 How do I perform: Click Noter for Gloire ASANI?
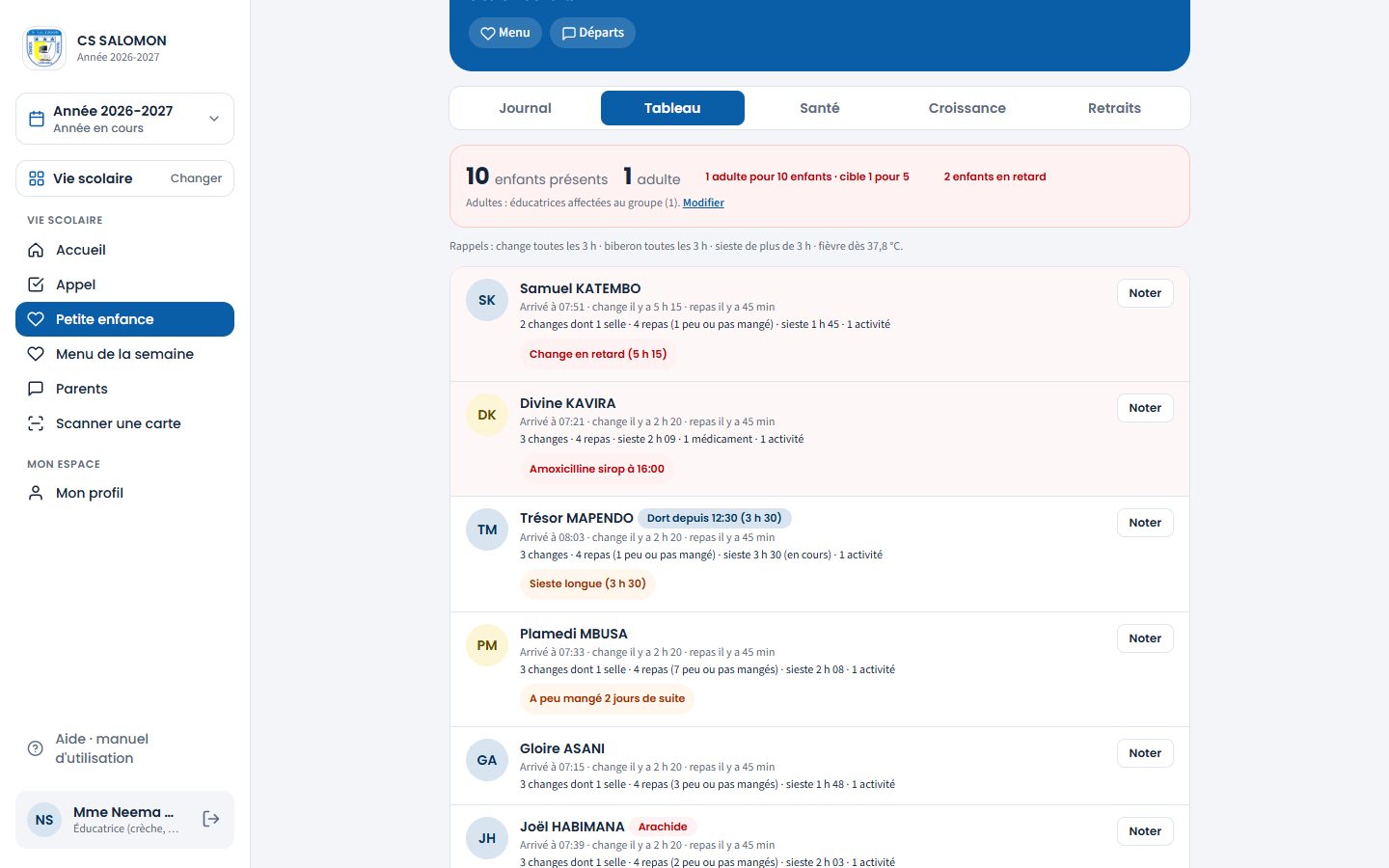point(1145,753)
